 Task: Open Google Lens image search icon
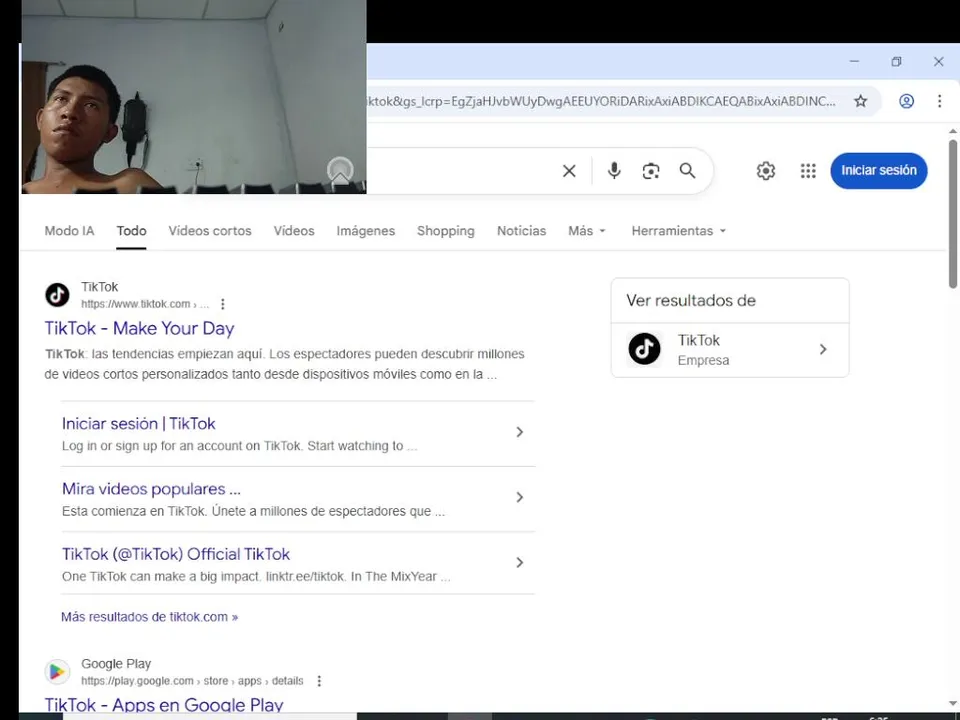click(x=651, y=171)
